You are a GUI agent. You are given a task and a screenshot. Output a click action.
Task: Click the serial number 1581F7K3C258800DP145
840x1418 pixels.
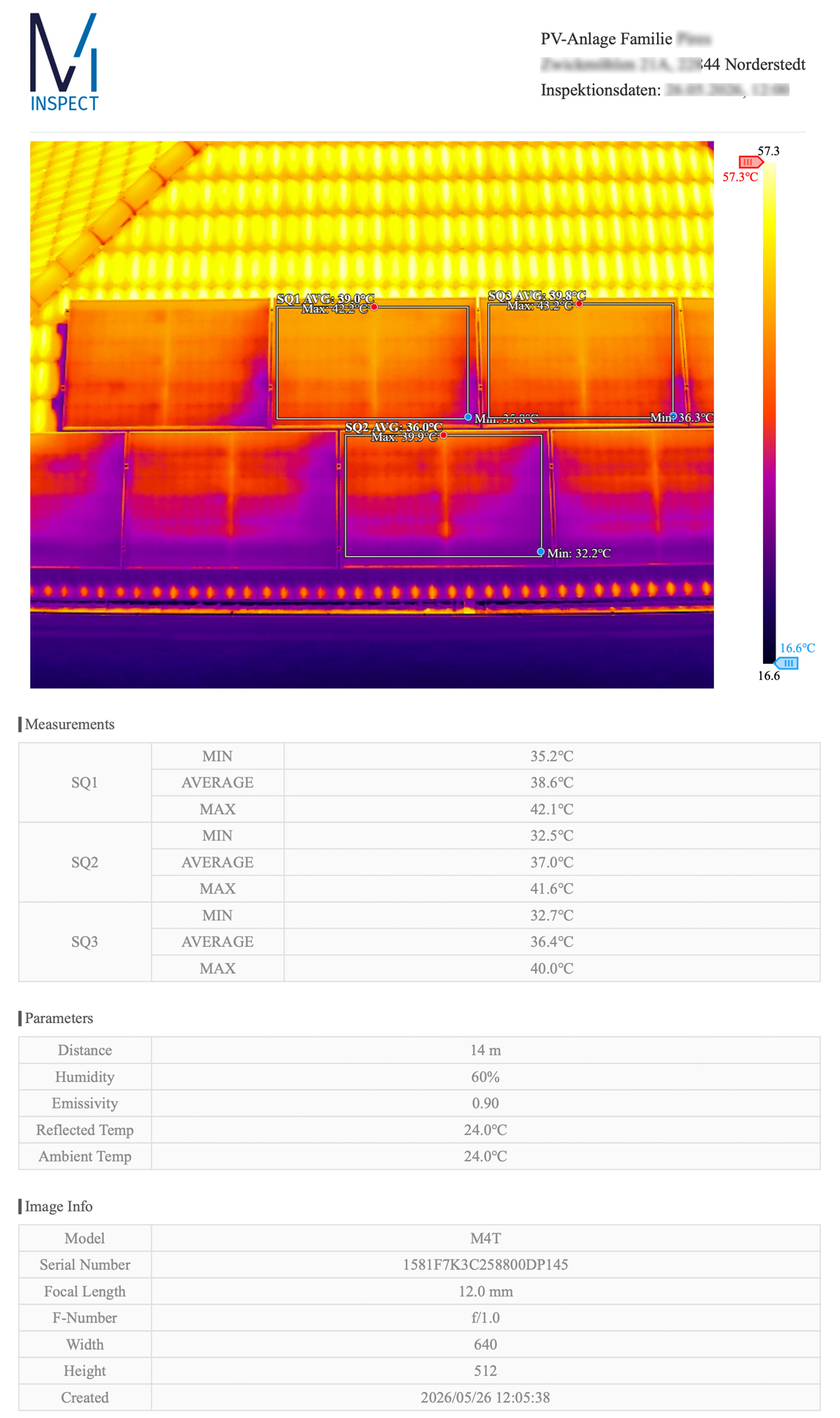tap(485, 1265)
